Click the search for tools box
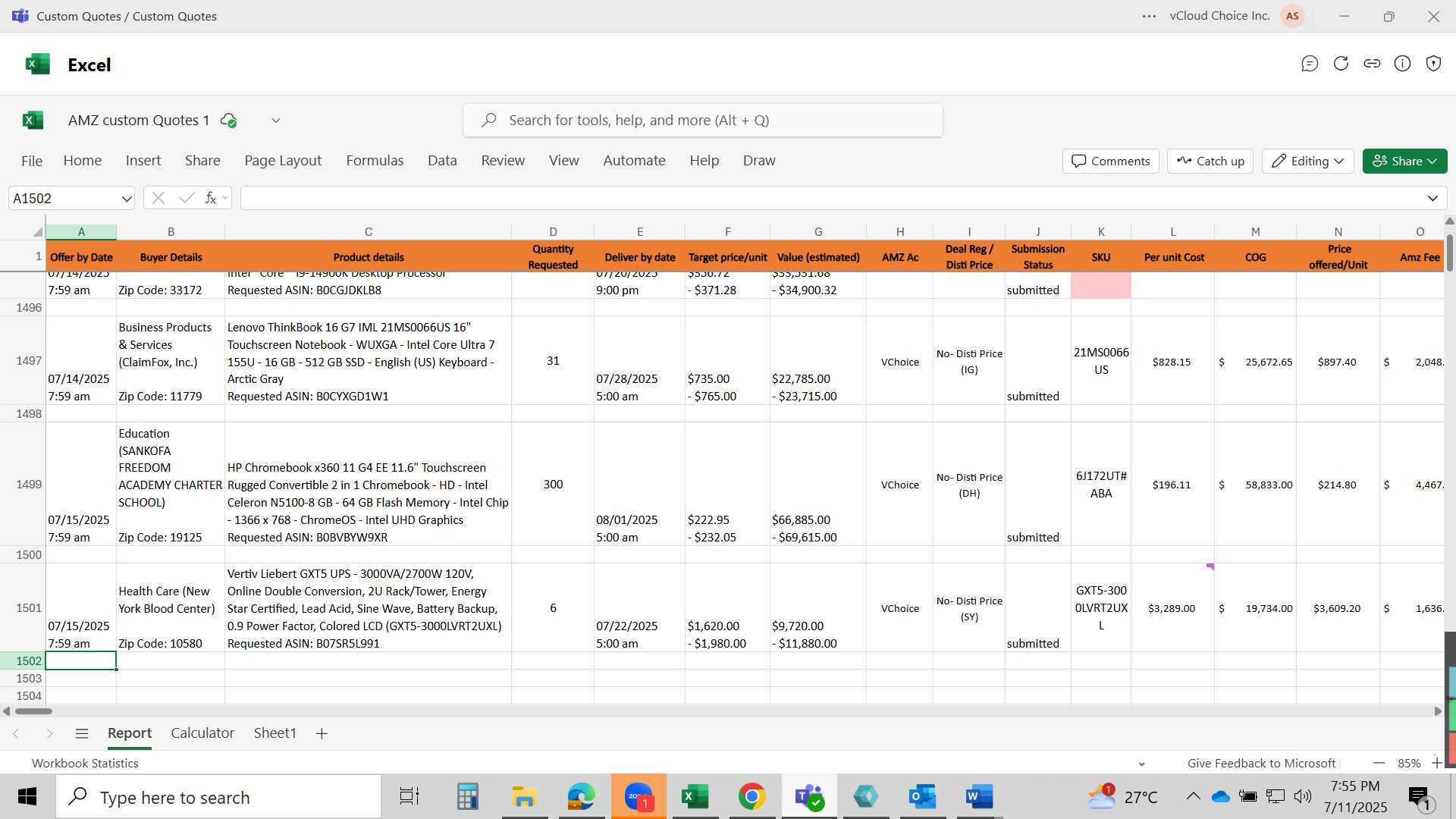The height and width of the screenshot is (819, 1456). (703, 120)
